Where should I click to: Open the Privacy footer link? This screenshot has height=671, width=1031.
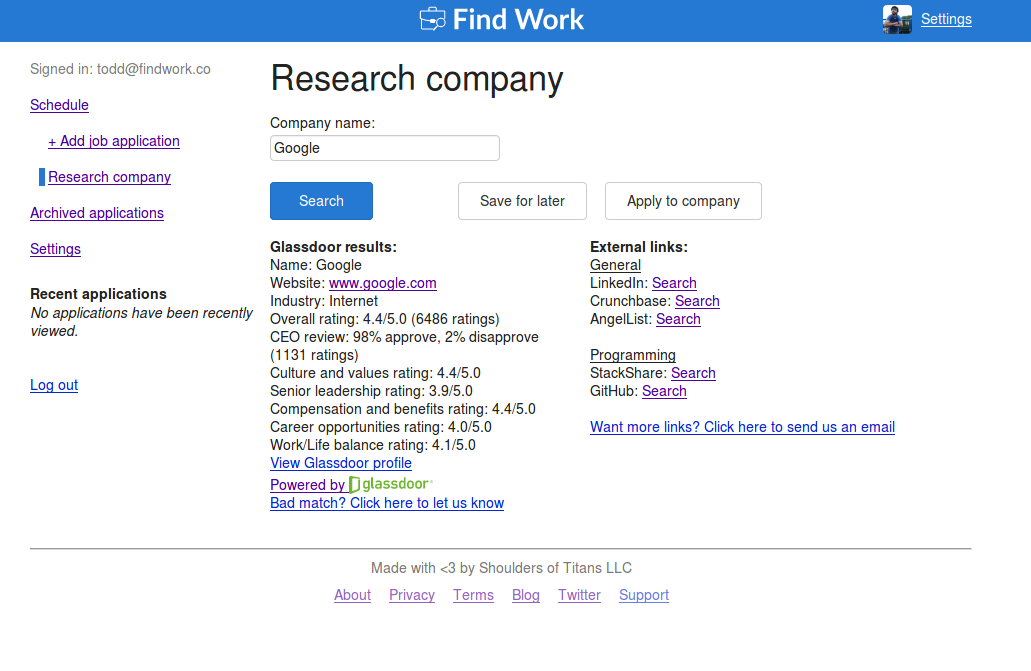pyautogui.click(x=412, y=595)
